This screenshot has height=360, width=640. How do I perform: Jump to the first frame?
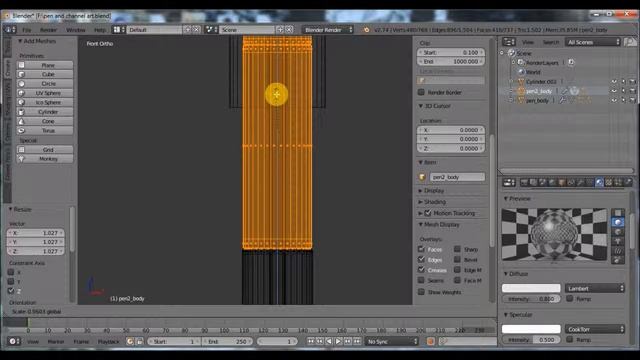click(311, 341)
